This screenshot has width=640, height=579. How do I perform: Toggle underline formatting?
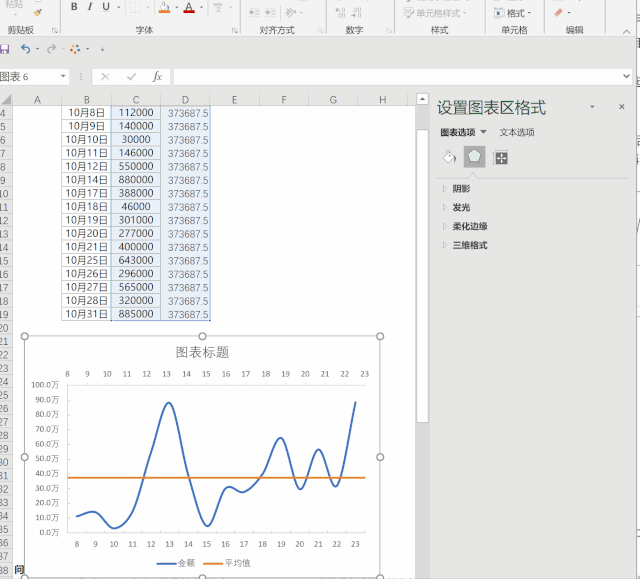click(x=106, y=7)
